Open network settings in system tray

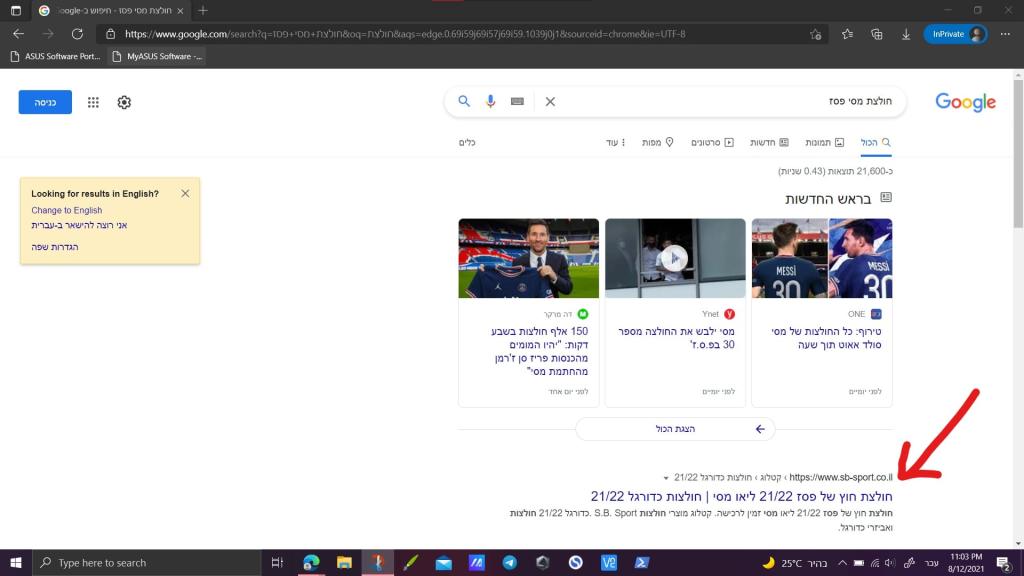point(874,562)
